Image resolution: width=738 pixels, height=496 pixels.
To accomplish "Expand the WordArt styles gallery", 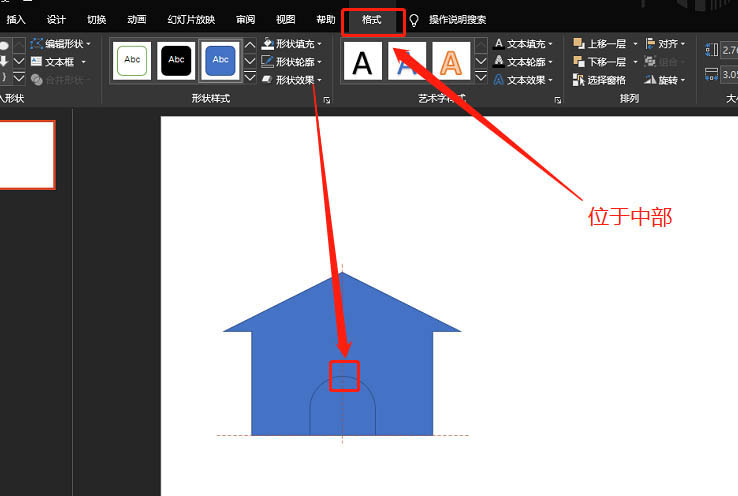I will [481, 77].
